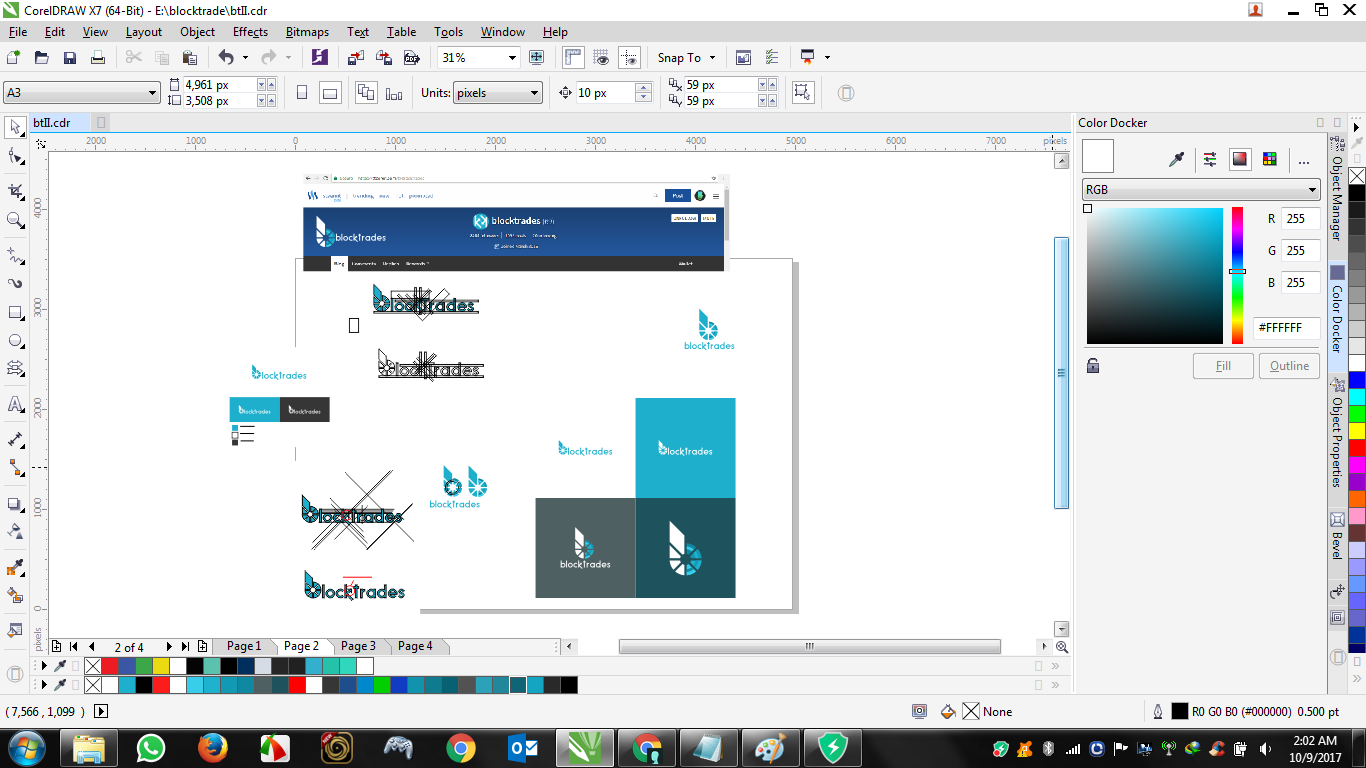The width and height of the screenshot is (1366, 768).
Task: Open the Snap To dropdown
Action: [x=712, y=58]
